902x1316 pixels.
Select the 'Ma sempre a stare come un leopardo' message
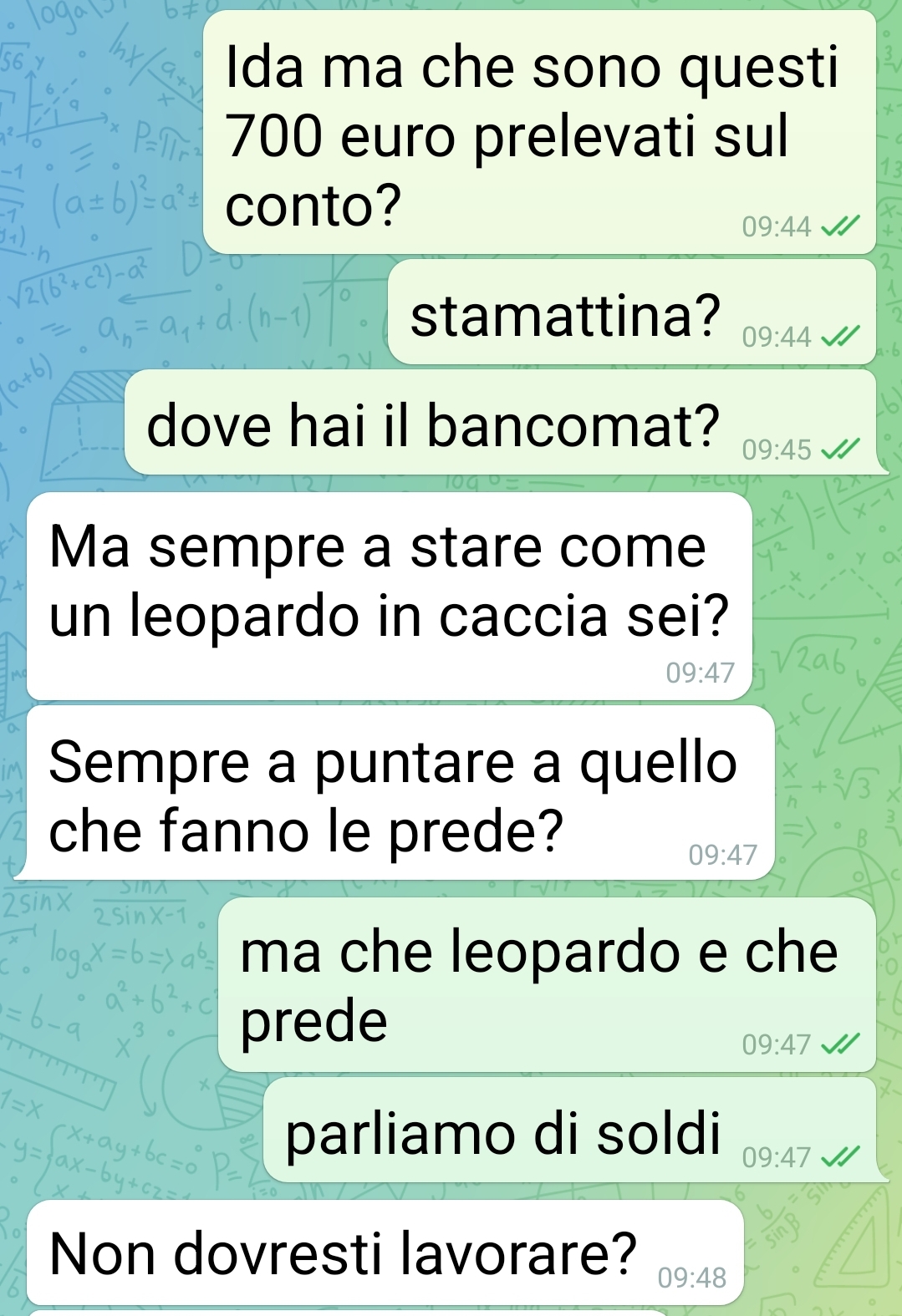click(x=390, y=597)
